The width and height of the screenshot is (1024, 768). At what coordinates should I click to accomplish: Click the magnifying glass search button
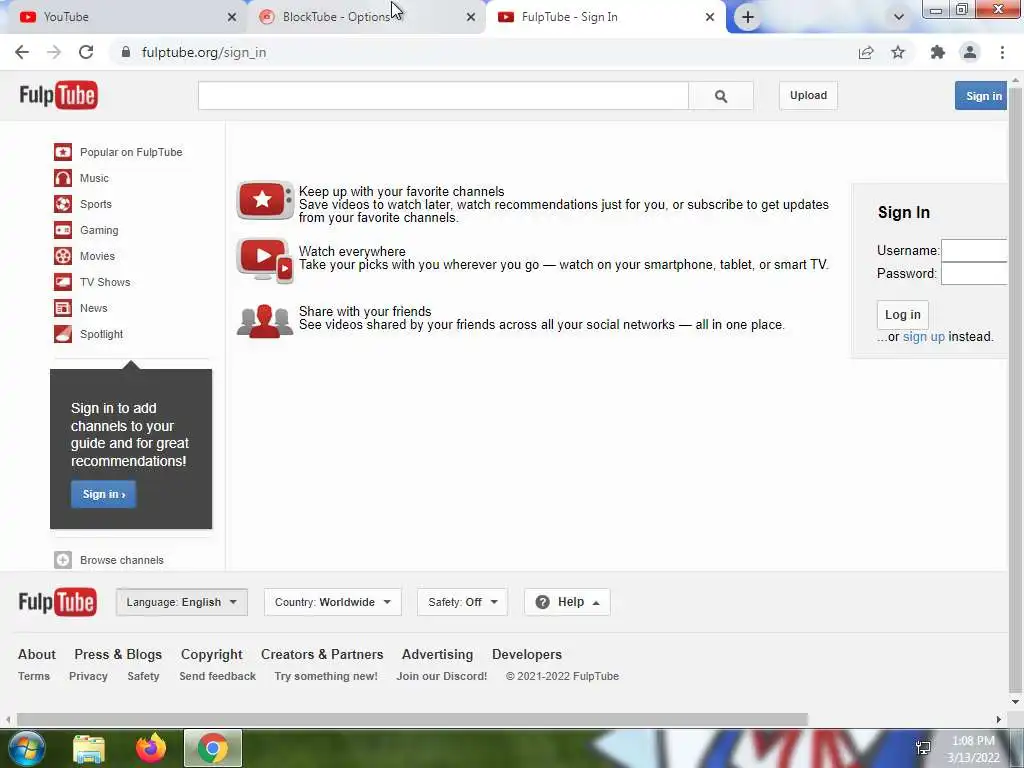[x=721, y=96]
